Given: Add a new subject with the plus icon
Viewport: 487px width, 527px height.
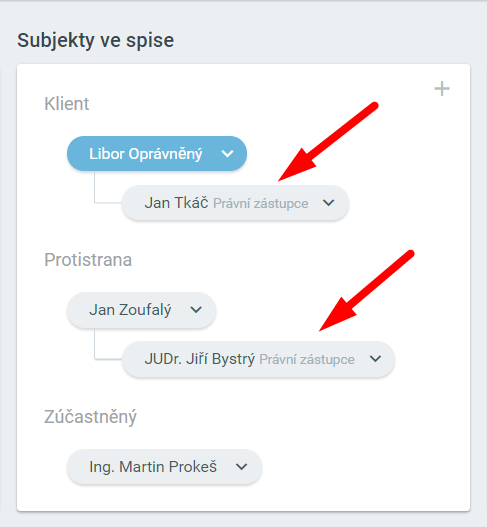Looking at the screenshot, I should click(442, 89).
